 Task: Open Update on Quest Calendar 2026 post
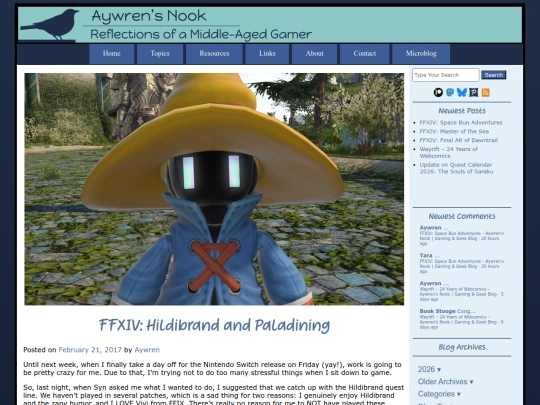point(456,168)
